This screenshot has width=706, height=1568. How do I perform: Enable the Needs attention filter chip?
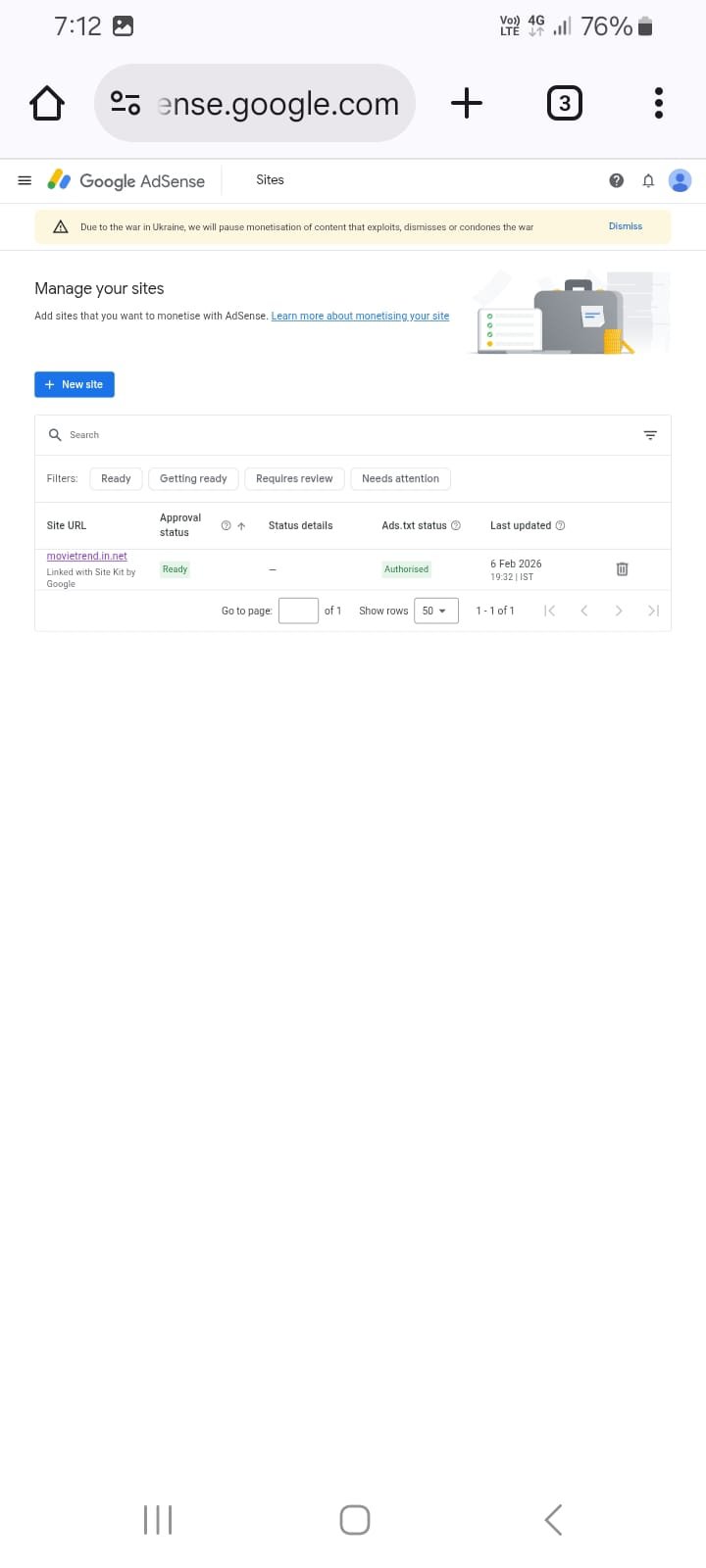[400, 478]
